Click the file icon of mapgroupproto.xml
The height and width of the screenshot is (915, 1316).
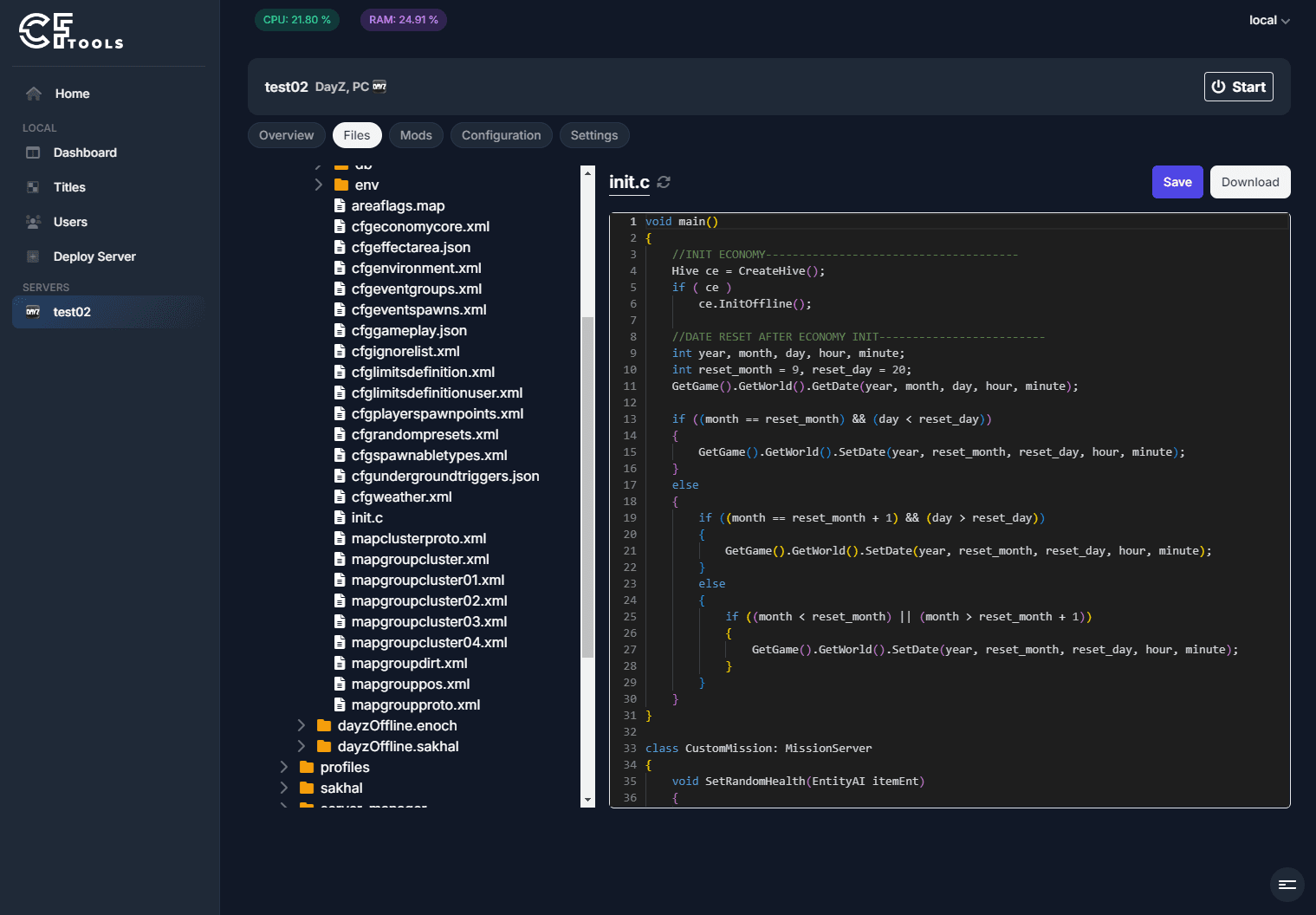click(340, 704)
